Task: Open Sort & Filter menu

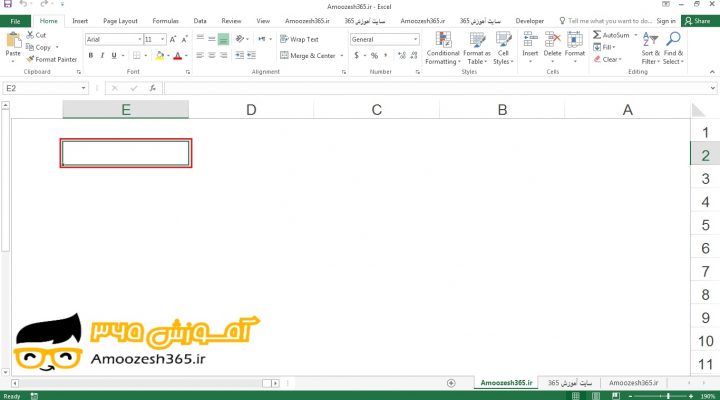Action: coord(650,48)
